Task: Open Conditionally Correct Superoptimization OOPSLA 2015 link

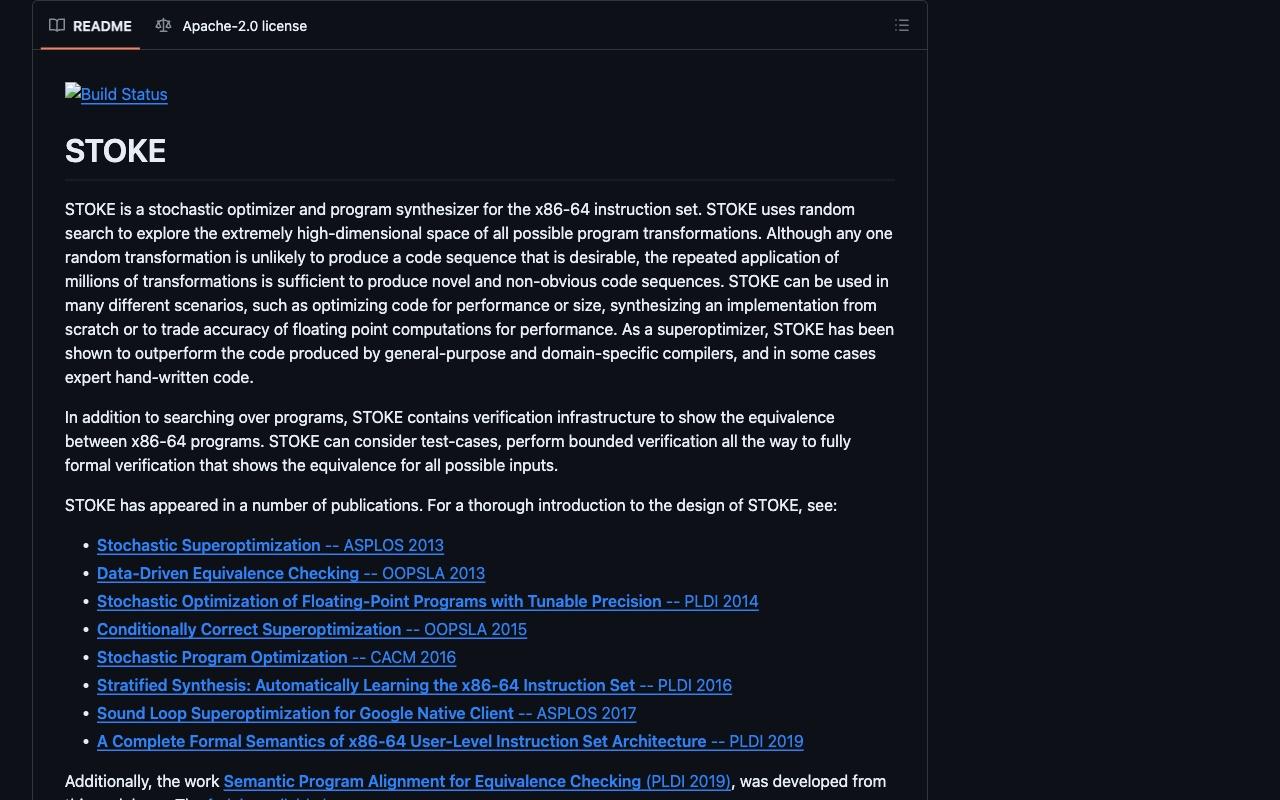Action: [x=312, y=629]
